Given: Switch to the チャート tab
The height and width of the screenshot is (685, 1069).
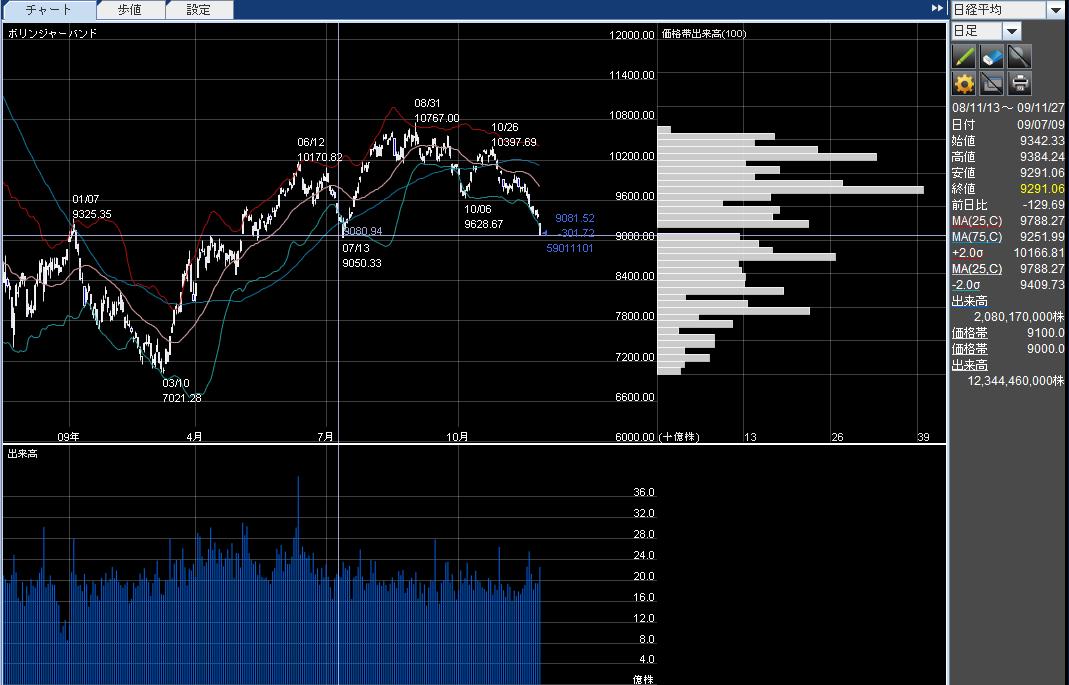Looking at the screenshot, I should point(48,10).
